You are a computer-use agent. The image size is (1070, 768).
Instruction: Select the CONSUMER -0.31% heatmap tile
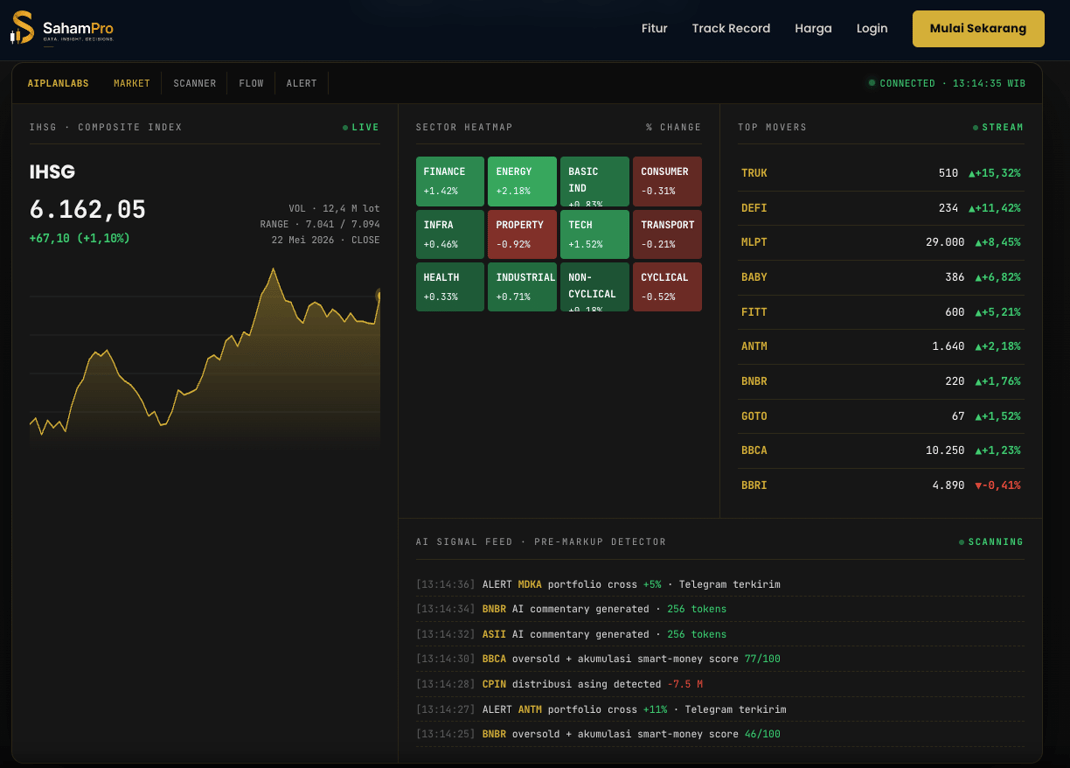[x=667, y=182]
